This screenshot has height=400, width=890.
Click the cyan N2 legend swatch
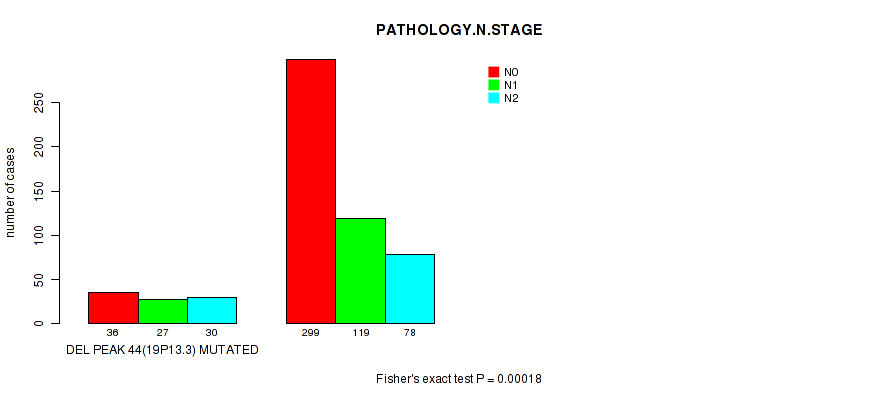(493, 98)
